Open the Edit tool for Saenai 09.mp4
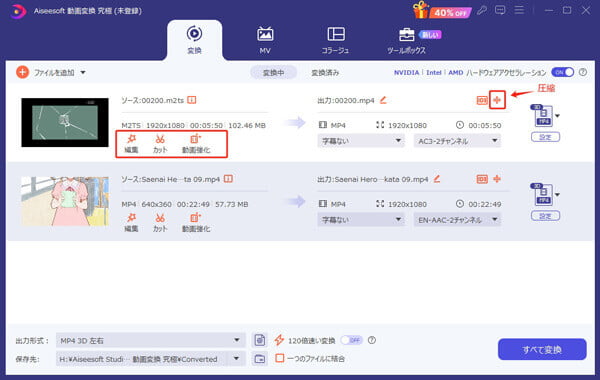600x380 pixels. tap(131, 222)
